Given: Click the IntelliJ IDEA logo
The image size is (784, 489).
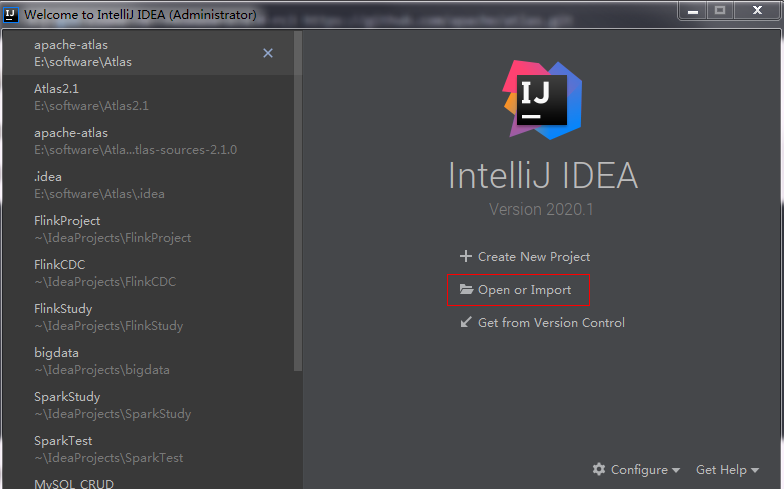Looking at the screenshot, I should click(542, 100).
